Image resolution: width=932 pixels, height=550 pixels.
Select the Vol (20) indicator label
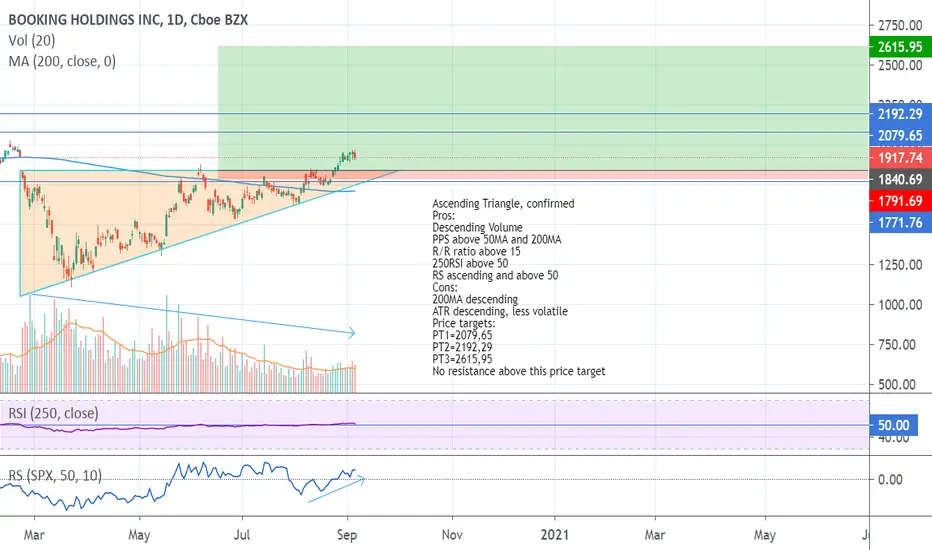[x=32, y=40]
